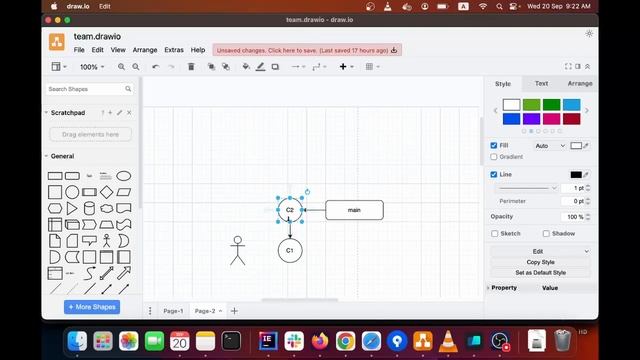Toggle the Fill checkbox
The width and height of the screenshot is (640, 360).
(494, 145)
